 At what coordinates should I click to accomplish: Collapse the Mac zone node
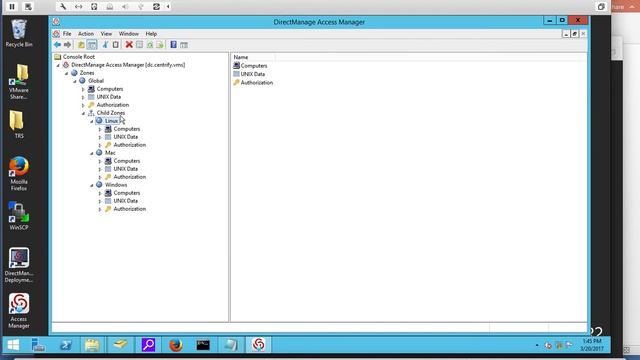92,153
